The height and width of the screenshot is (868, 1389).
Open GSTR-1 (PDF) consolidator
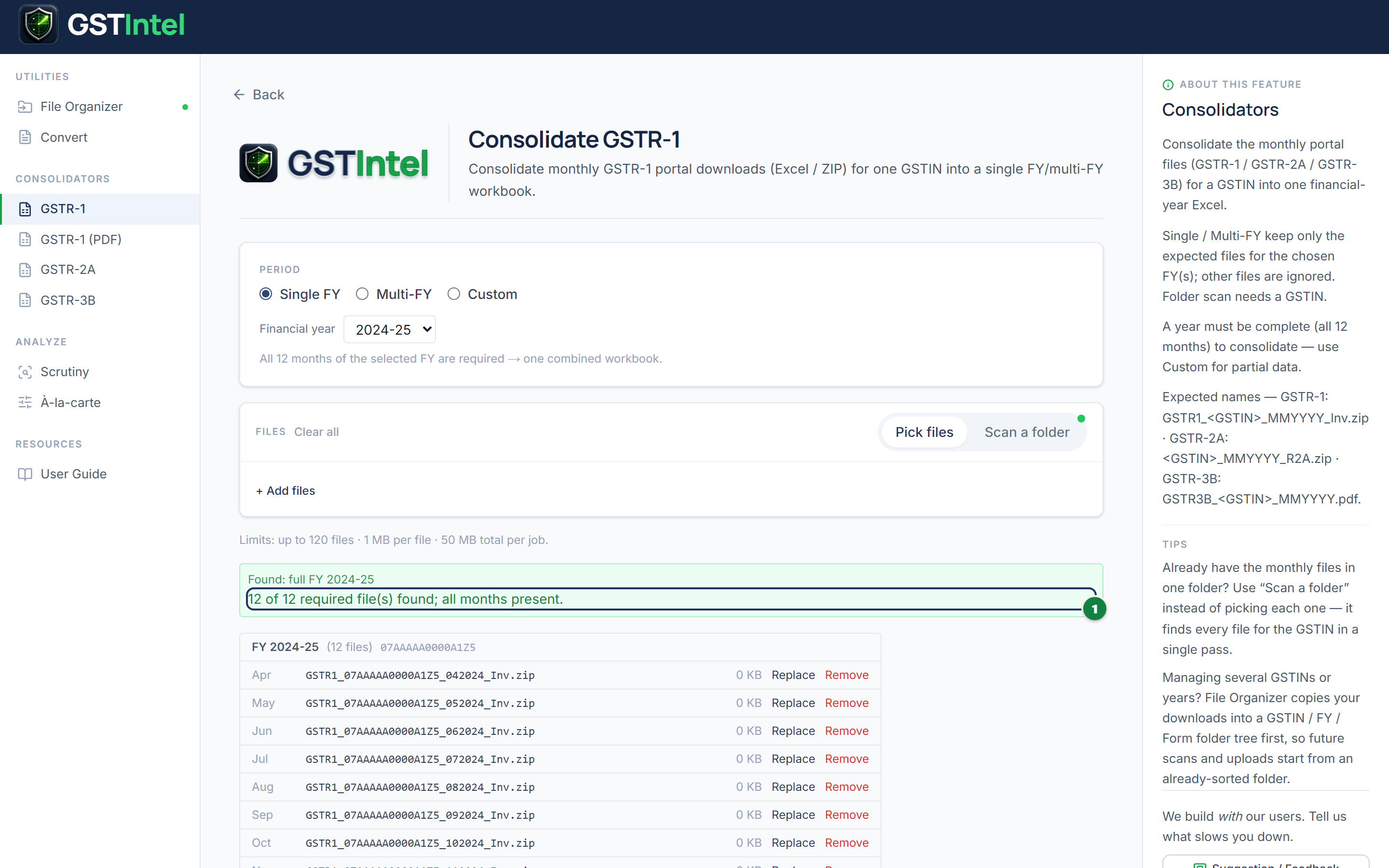coord(100,239)
